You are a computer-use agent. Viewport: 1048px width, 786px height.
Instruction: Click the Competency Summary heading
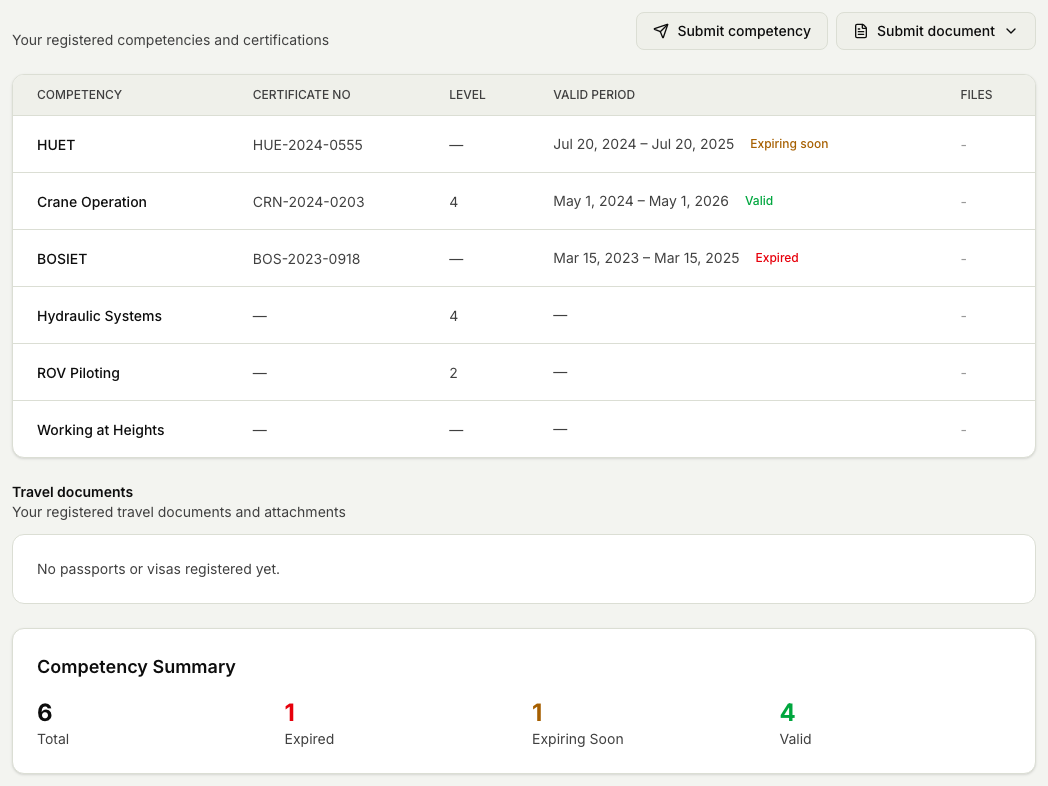136,666
